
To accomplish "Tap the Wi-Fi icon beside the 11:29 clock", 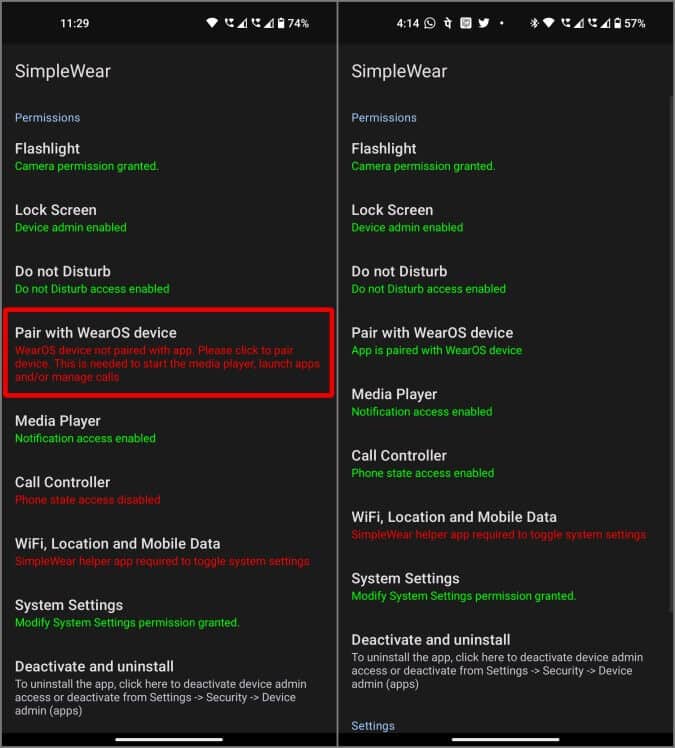I will pos(212,22).
